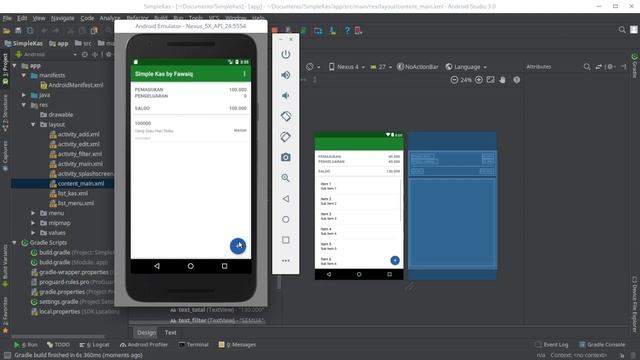Collapse the layout folder
Image resolution: width=640 pixels, height=360 pixels.
(33, 124)
